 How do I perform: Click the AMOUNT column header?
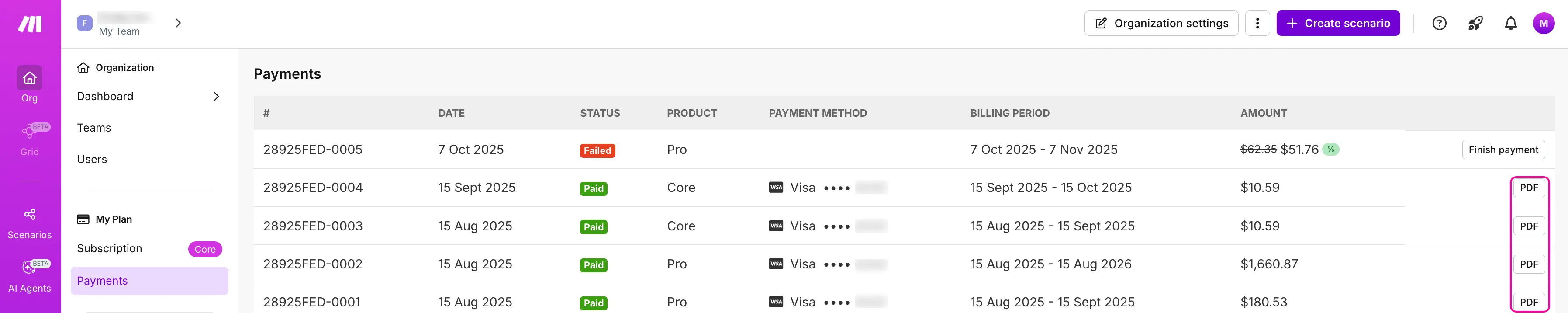tap(1263, 113)
